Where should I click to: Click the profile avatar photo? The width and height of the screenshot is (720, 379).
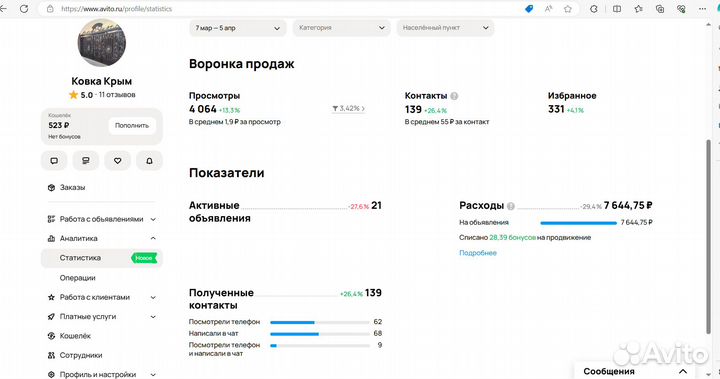pyautogui.click(x=101, y=42)
